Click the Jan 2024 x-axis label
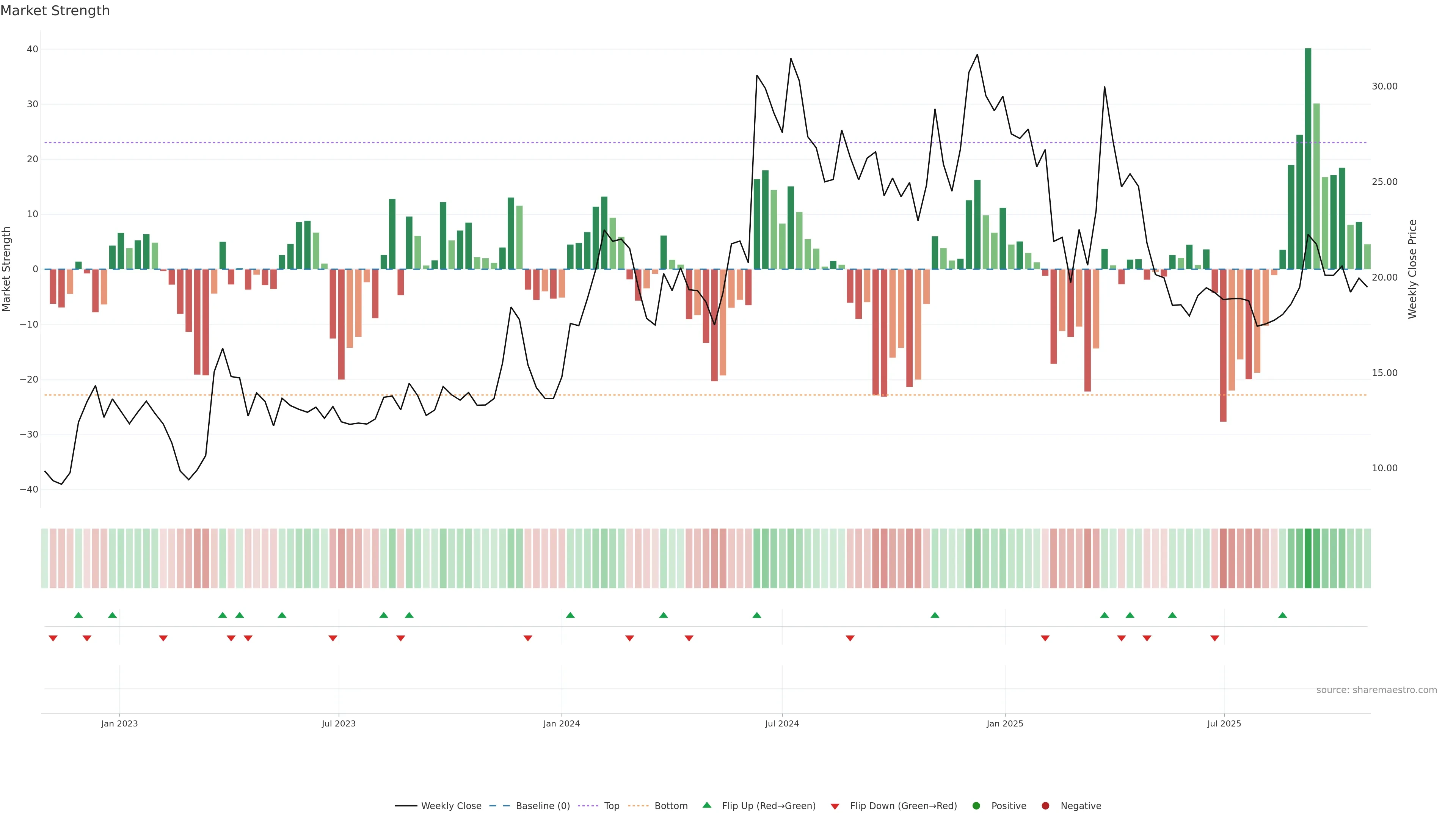The image size is (1456, 819). tap(561, 723)
